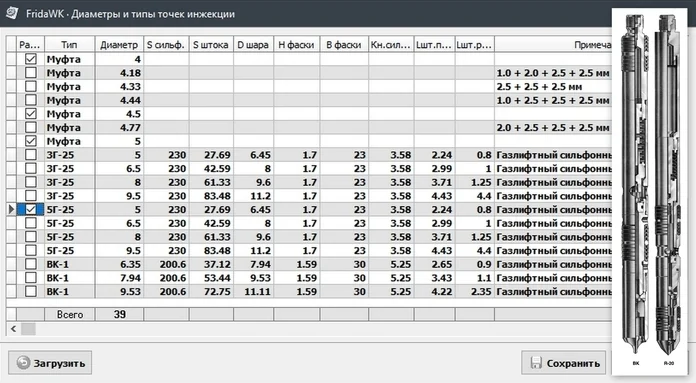Click the Ра... column header
Viewport: 696px width, 383px height.
(30, 44)
